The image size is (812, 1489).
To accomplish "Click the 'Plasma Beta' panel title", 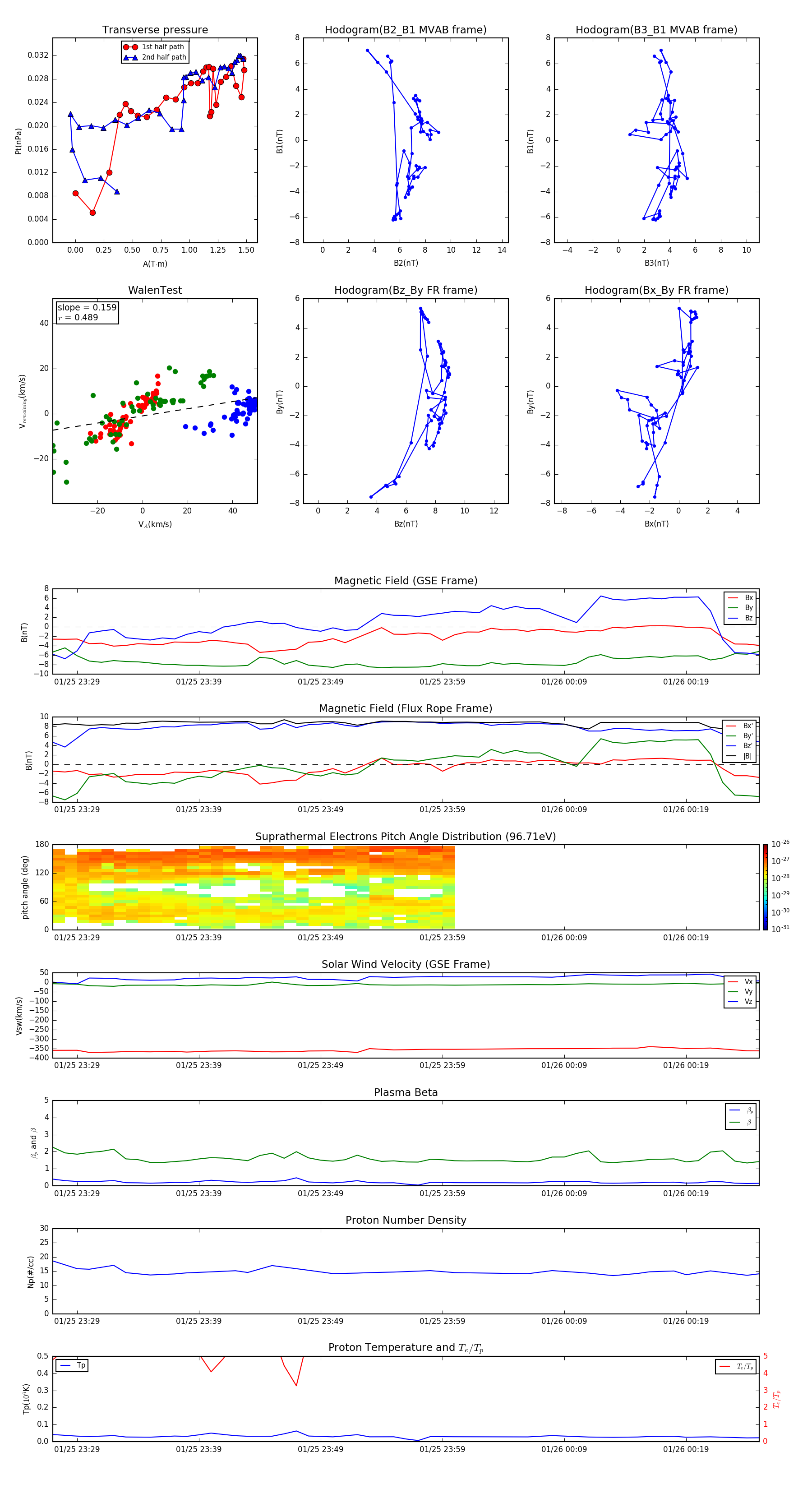I will pos(406,1092).
